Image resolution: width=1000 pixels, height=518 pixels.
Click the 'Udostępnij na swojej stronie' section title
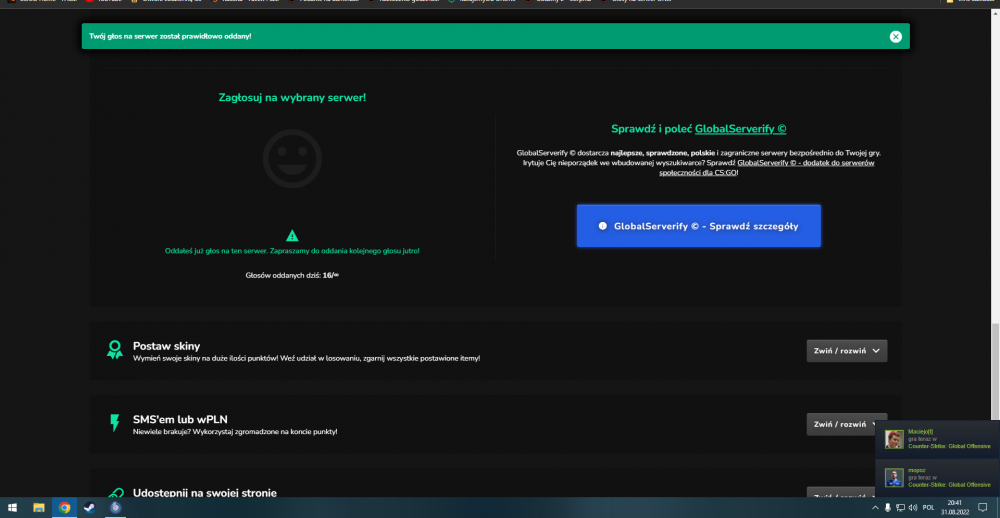coord(205,492)
